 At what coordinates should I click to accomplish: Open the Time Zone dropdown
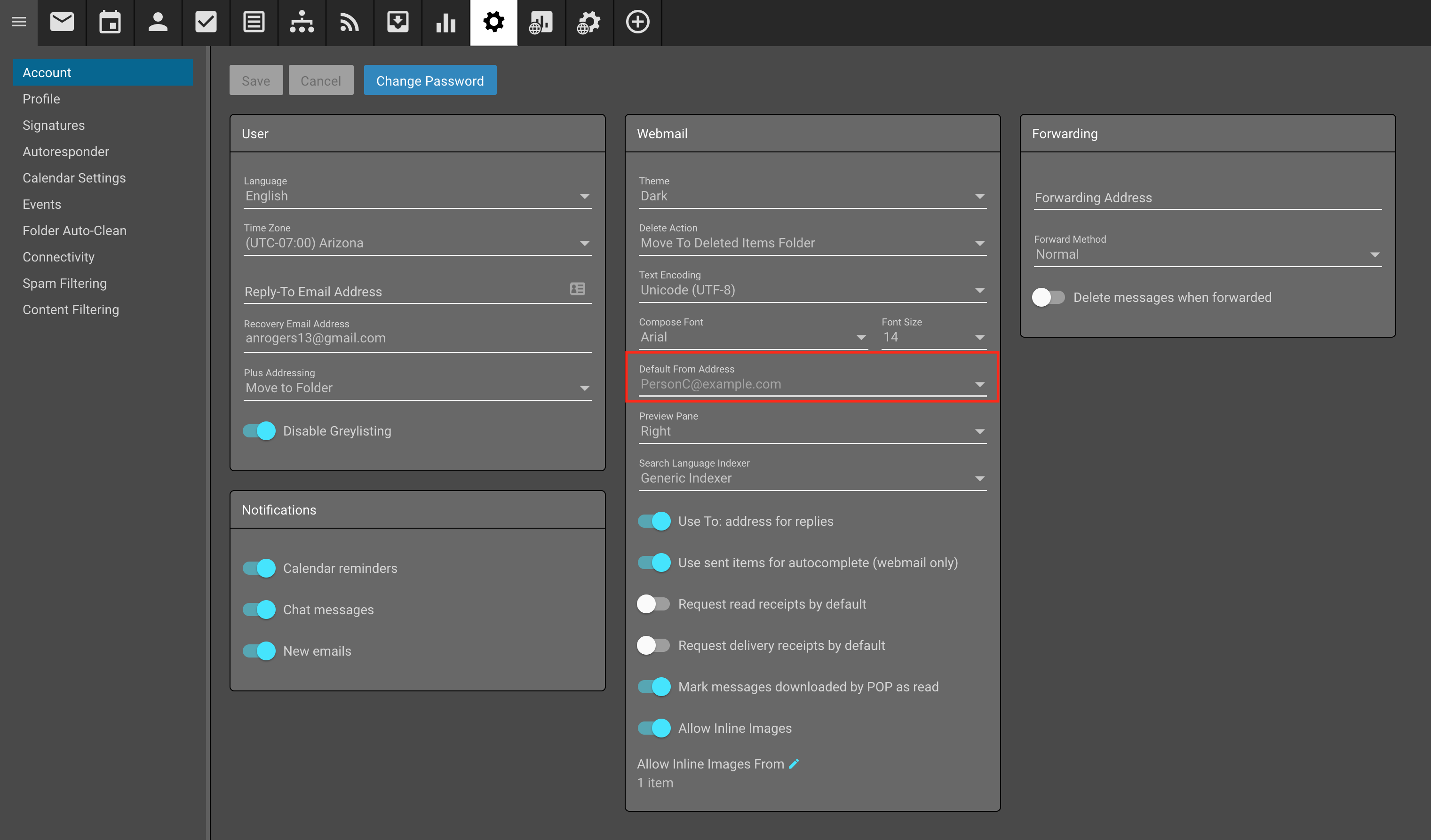click(x=417, y=243)
